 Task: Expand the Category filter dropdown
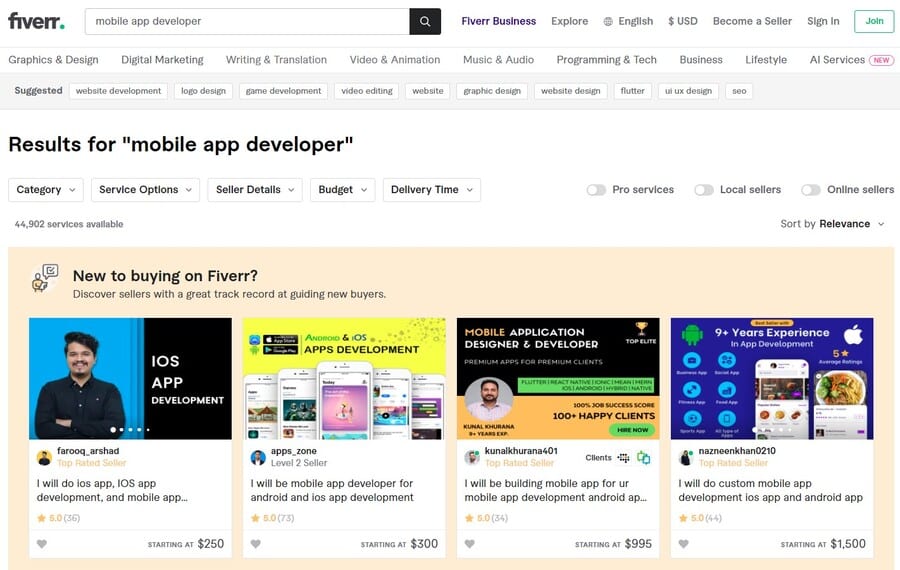46,189
